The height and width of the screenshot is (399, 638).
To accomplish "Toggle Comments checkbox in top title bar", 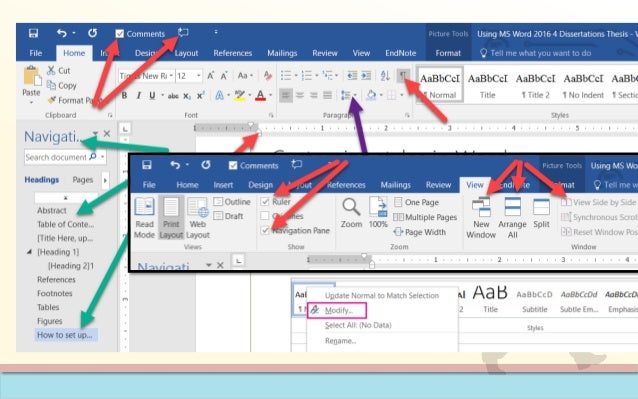I will click(x=119, y=33).
